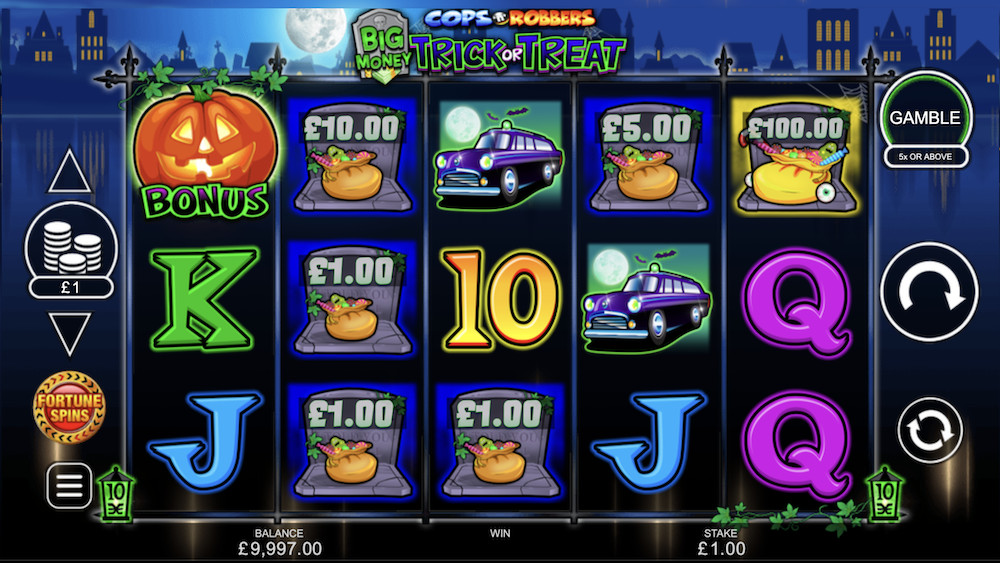This screenshot has height=563, width=1000.
Task: Click the £10.00 tombstone symbol
Action: click(353, 157)
